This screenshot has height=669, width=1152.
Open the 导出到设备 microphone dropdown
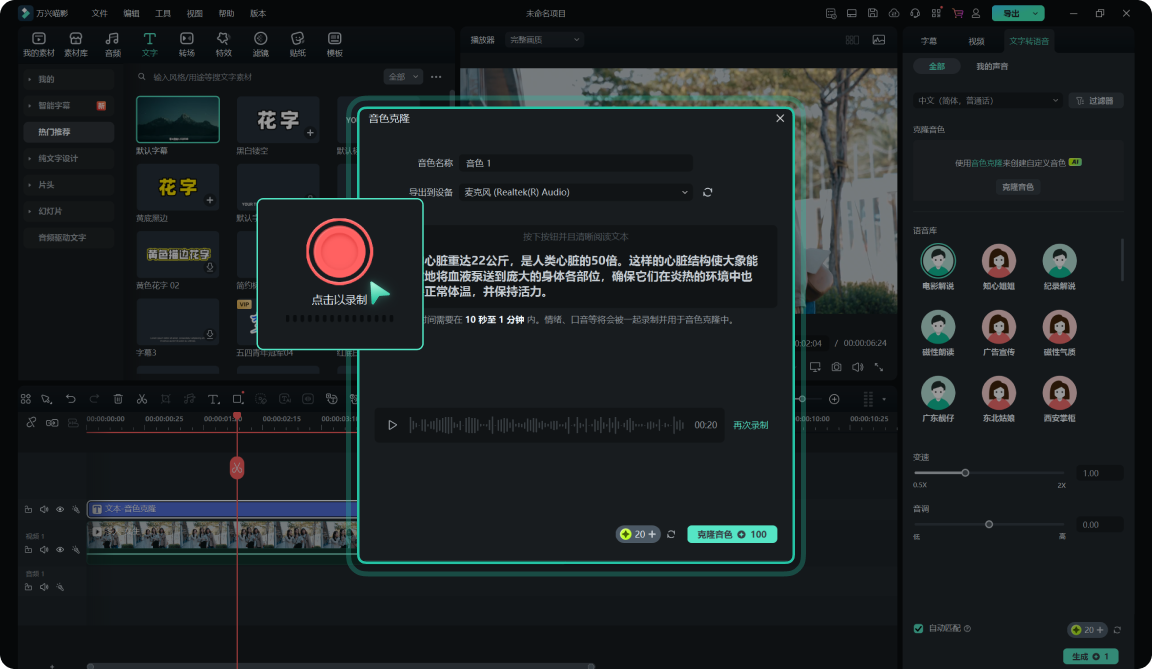click(x=575, y=192)
